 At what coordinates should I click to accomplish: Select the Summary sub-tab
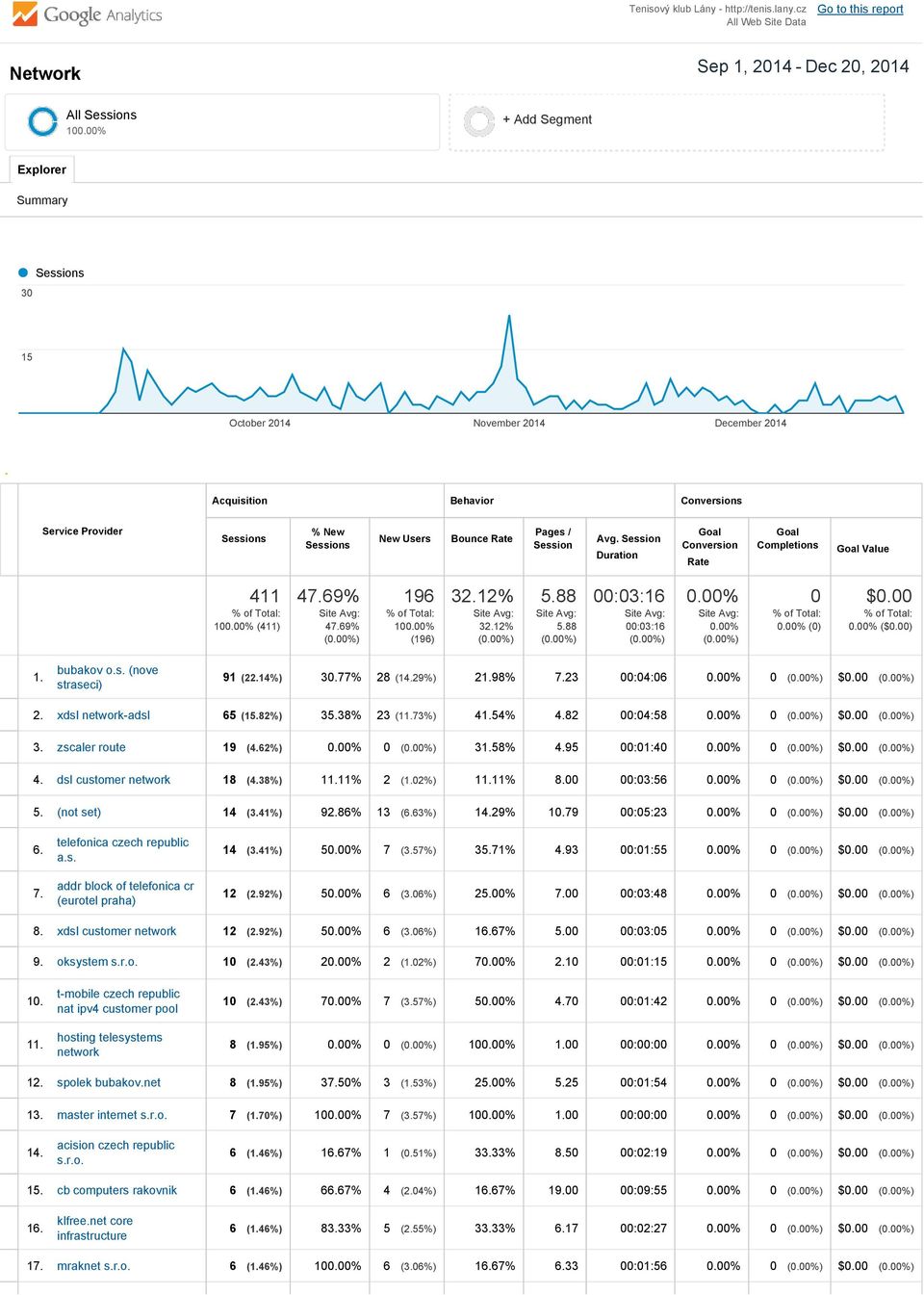coord(42,200)
